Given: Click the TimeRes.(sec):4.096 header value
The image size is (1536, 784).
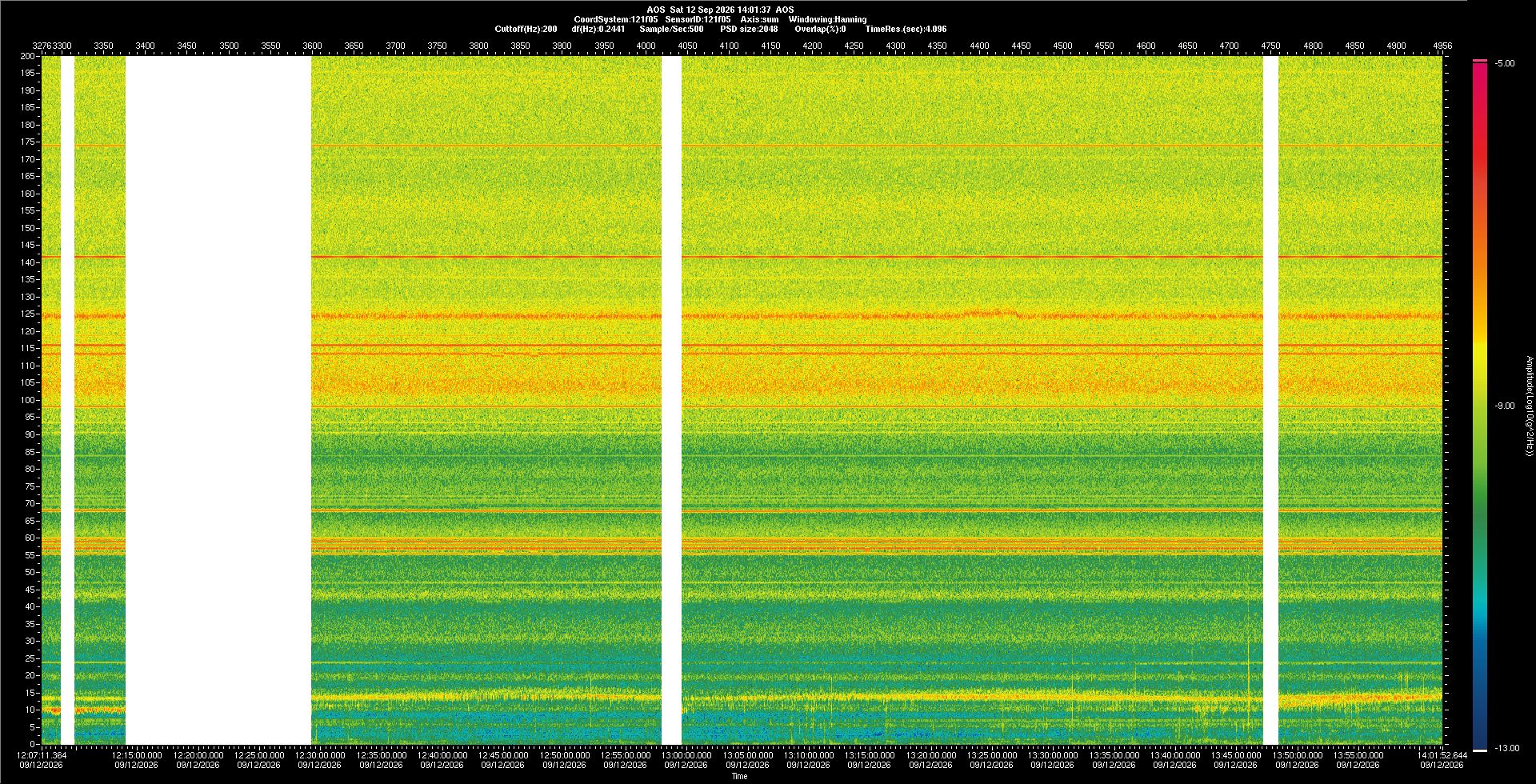Looking at the screenshot, I should [906, 29].
